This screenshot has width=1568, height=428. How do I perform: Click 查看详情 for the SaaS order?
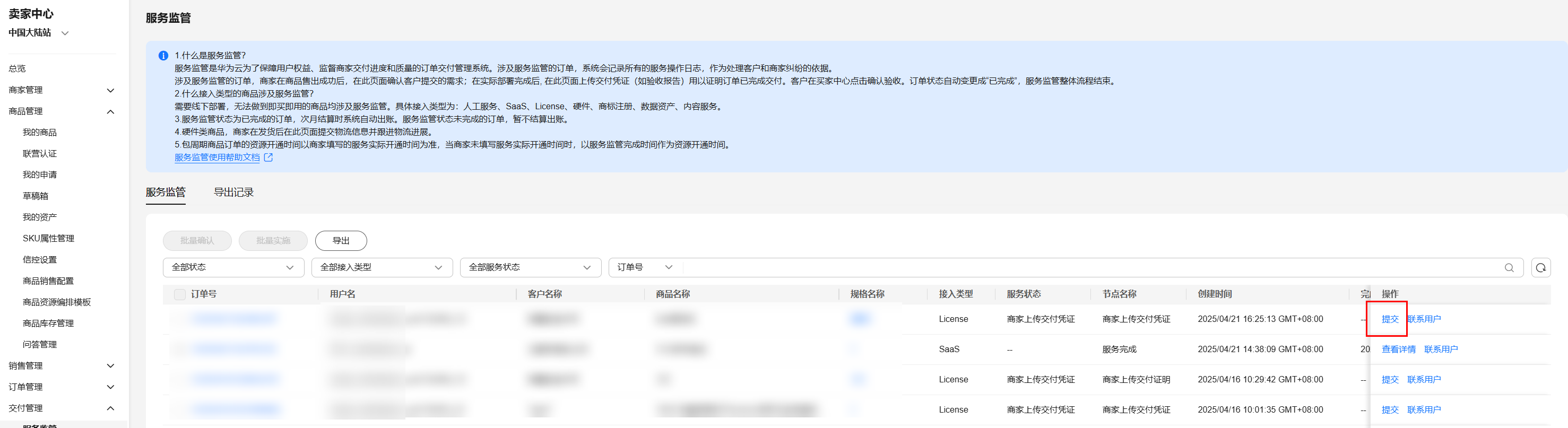[x=1398, y=350]
